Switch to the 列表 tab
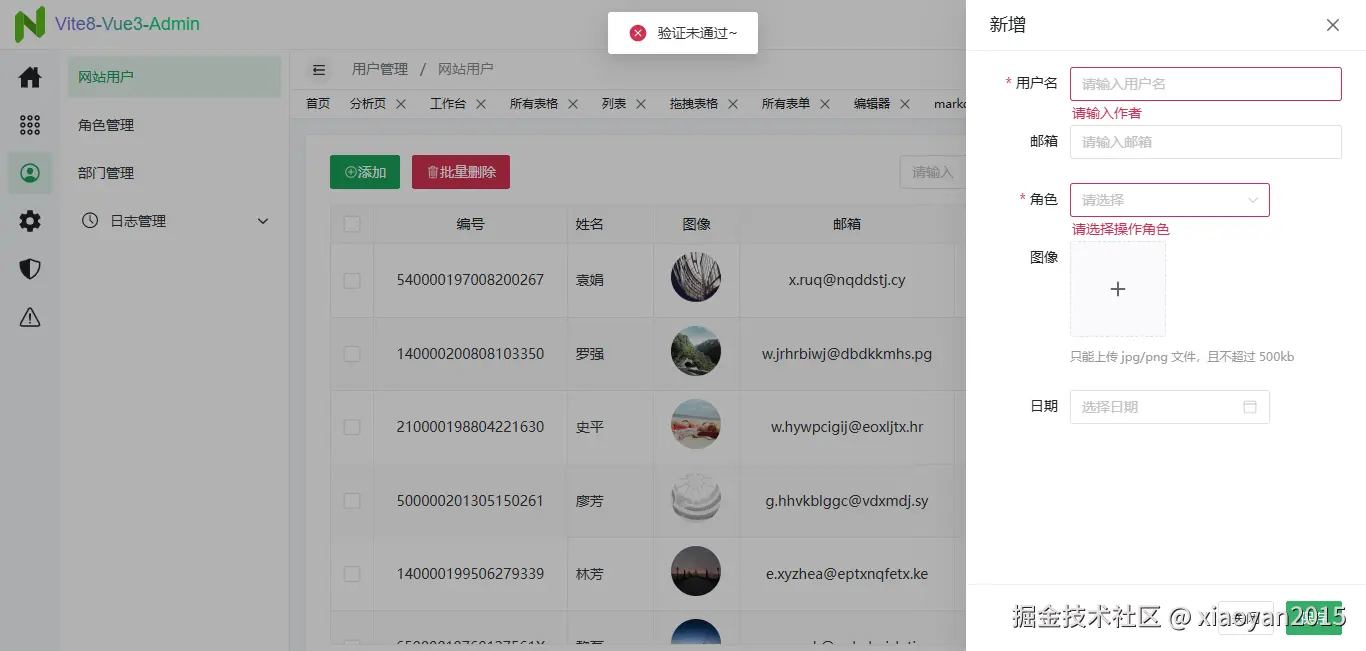Image resolution: width=1366 pixels, height=651 pixels. click(x=613, y=104)
